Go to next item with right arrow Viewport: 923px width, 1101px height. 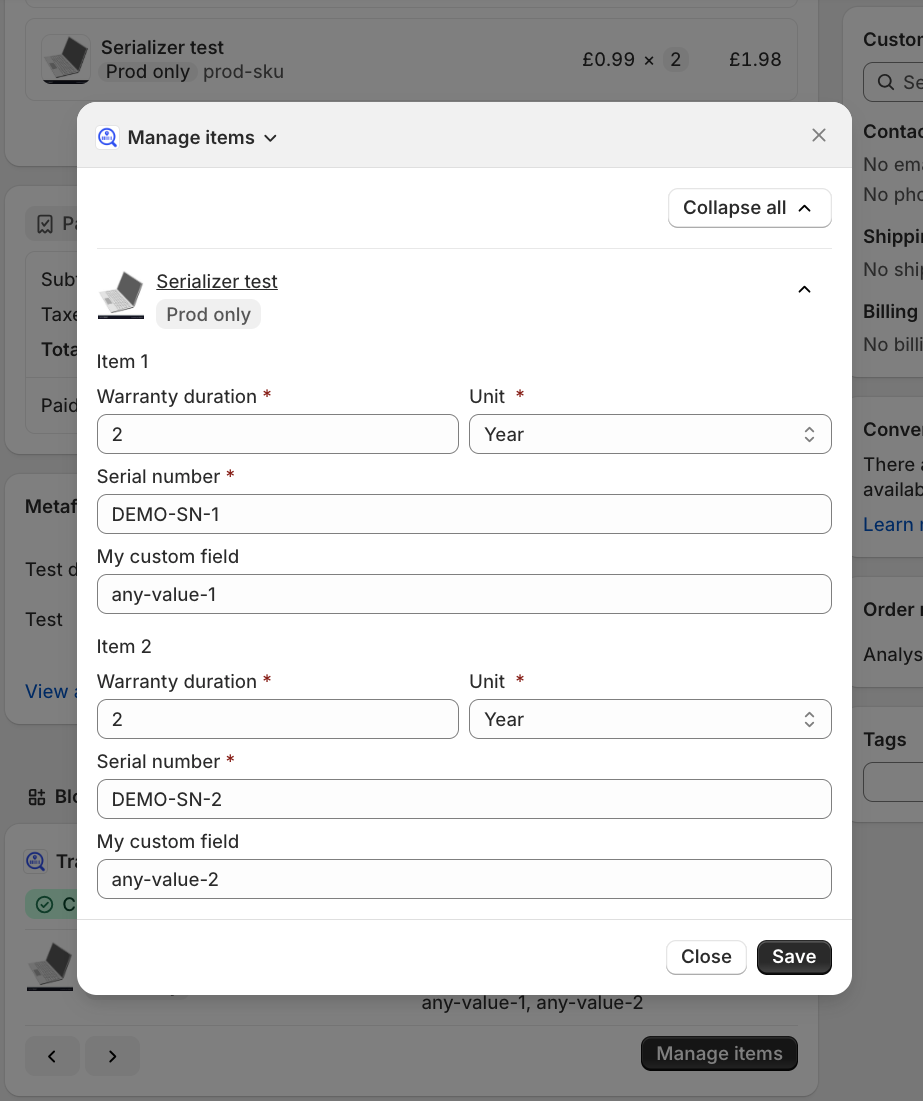click(112, 1056)
